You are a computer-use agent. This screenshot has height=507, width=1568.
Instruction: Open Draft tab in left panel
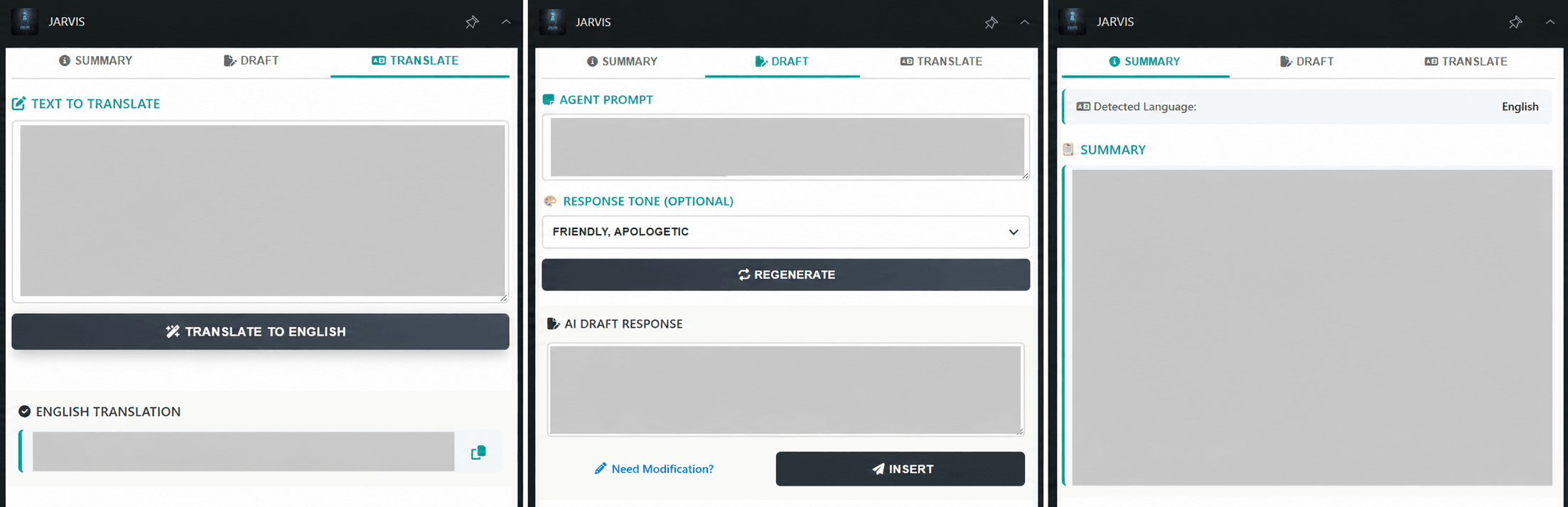251,60
